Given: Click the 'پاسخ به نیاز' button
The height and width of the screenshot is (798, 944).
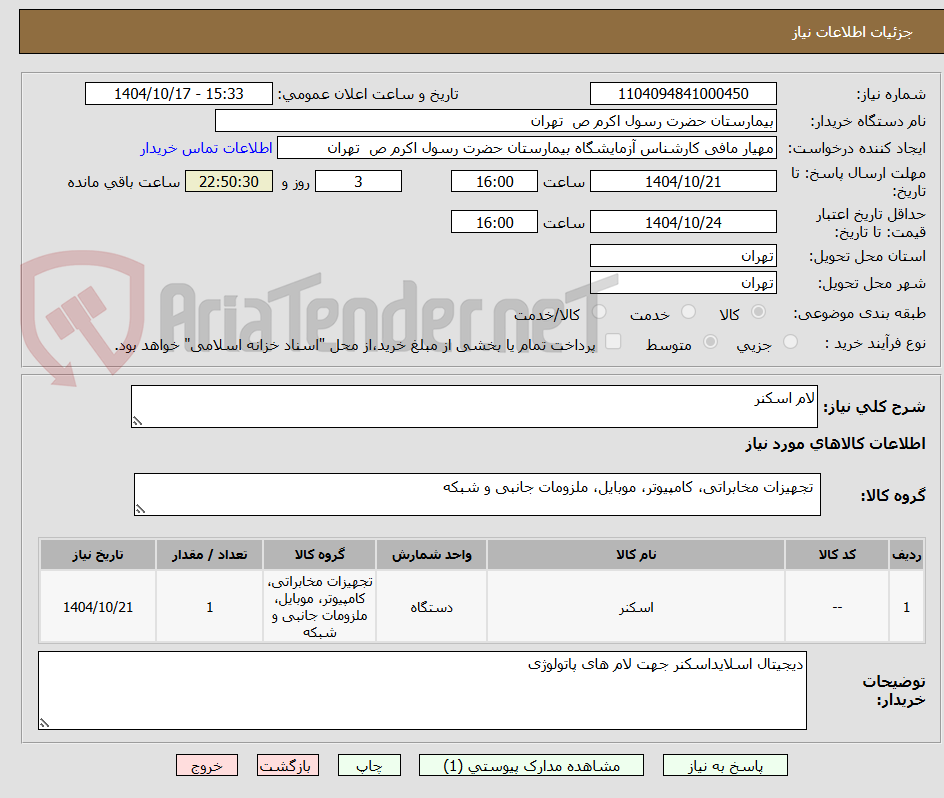Looking at the screenshot, I should click(725, 765).
